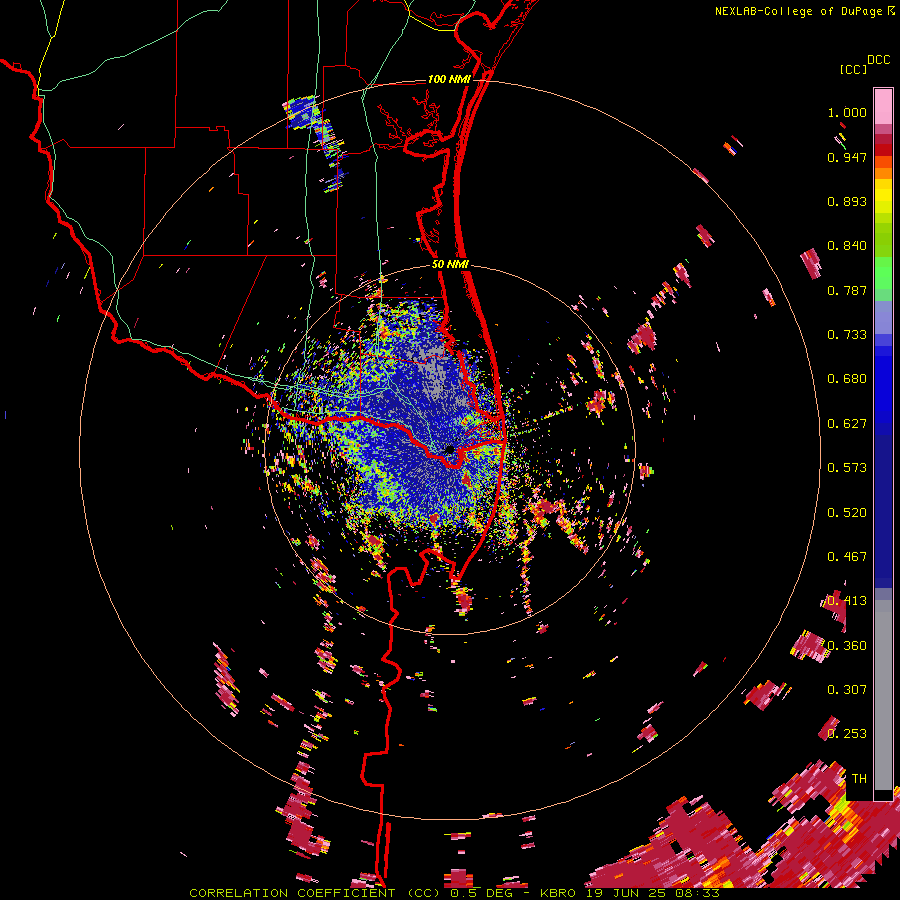Click the 100 NMI range ring label
Image resolution: width=900 pixels, height=900 pixels.
[x=449, y=79]
